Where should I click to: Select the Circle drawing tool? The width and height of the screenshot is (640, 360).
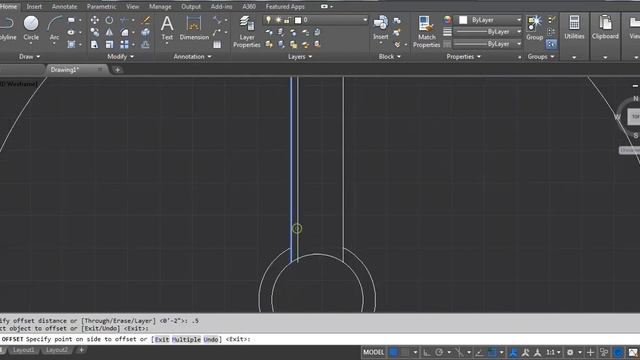point(31,28)
